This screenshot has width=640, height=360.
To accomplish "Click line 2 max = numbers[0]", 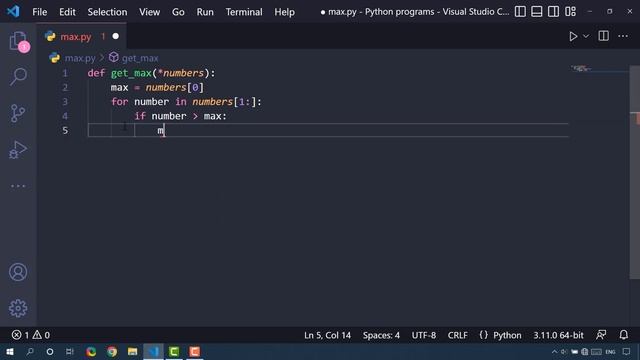I will pyautogui.click(x=157, y=87).
